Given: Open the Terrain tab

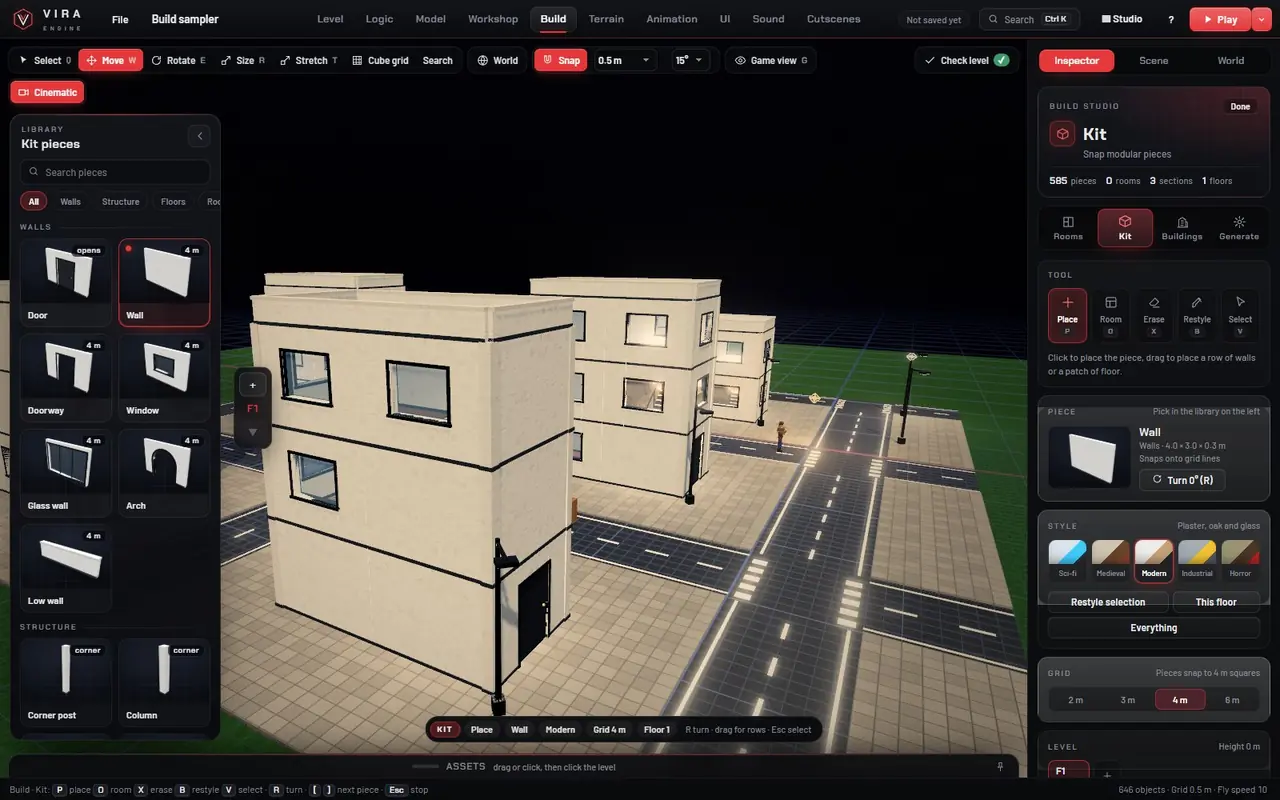Looking at the screenshot, I should tap(606, 19).
